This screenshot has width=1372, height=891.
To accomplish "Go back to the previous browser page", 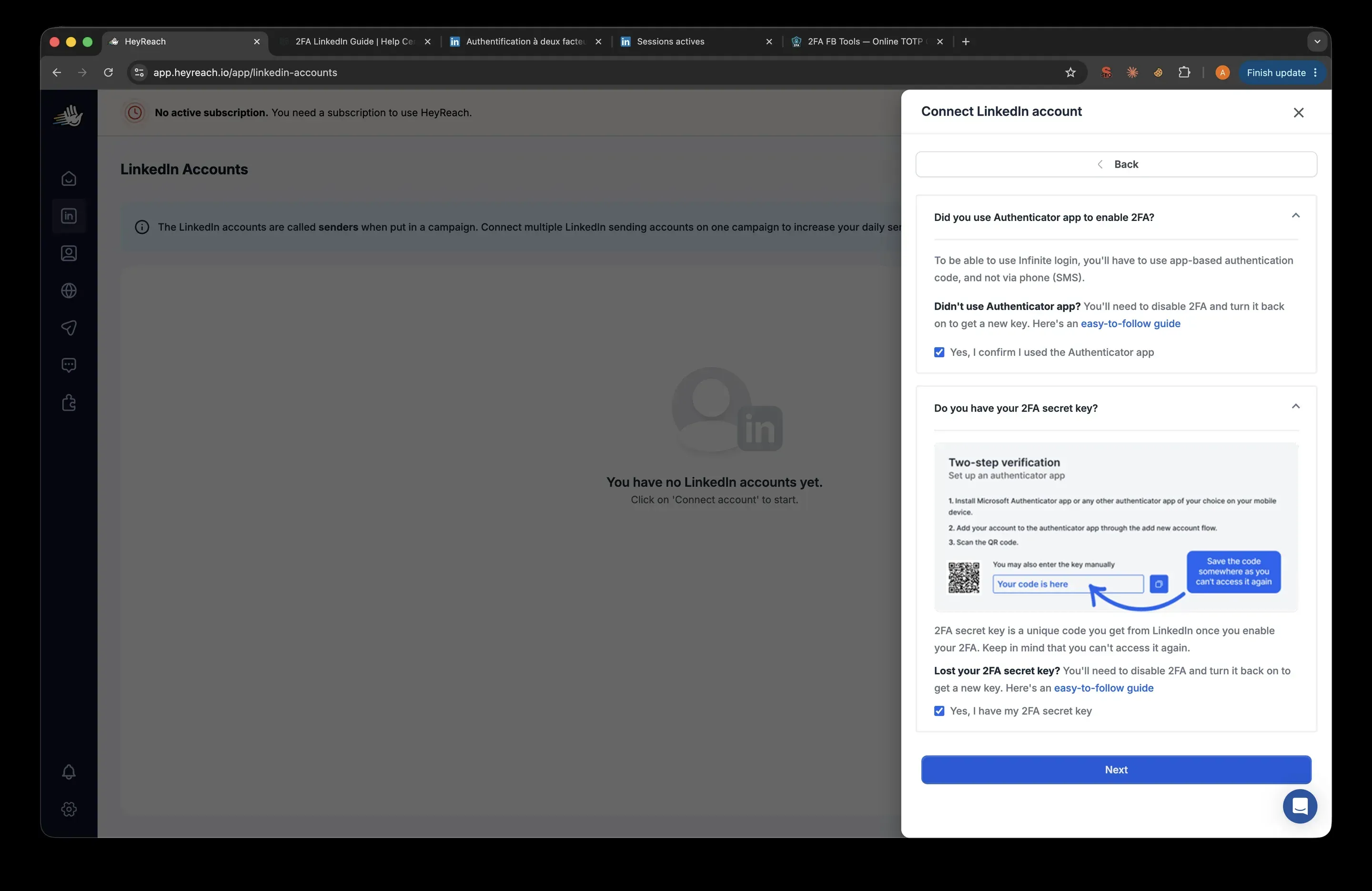I will [x=57, y=72].
